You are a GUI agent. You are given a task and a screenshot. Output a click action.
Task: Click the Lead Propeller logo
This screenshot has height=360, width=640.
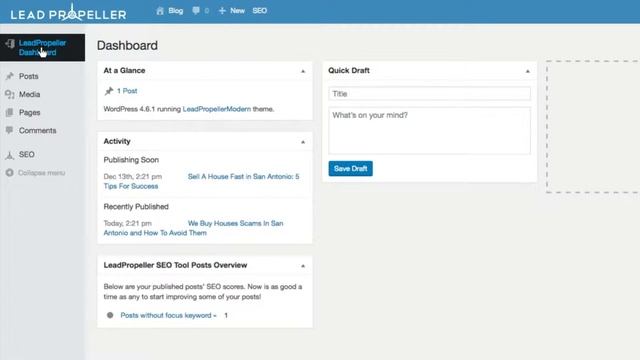68,13
